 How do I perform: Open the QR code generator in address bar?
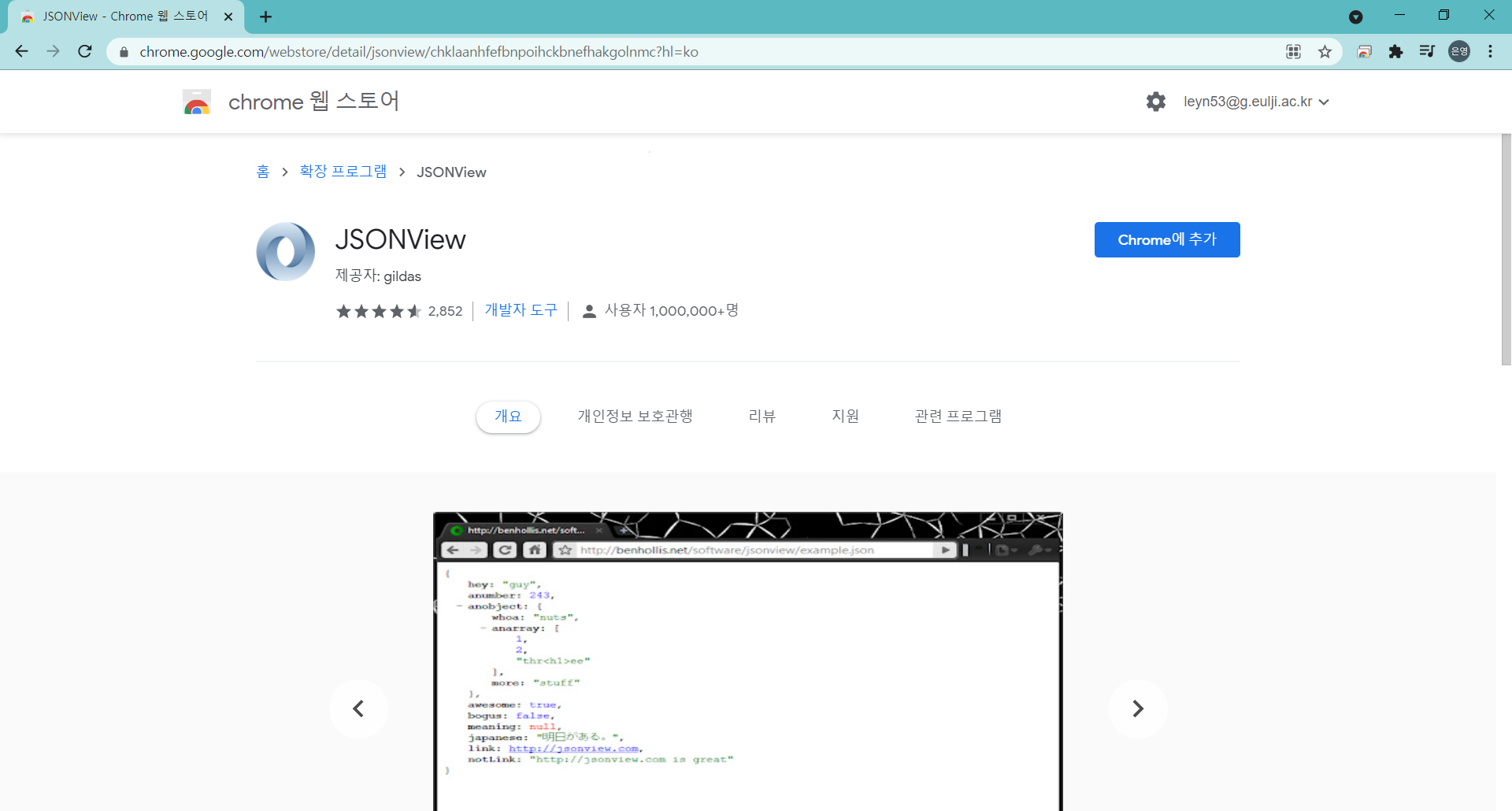[x=1293, y=51]
